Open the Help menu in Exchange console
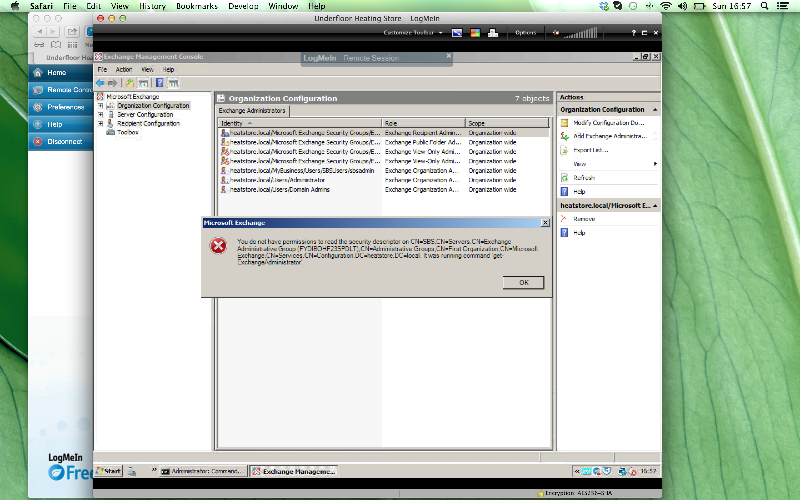The width and height of the screenshot is (800, 500). [168, 69]
